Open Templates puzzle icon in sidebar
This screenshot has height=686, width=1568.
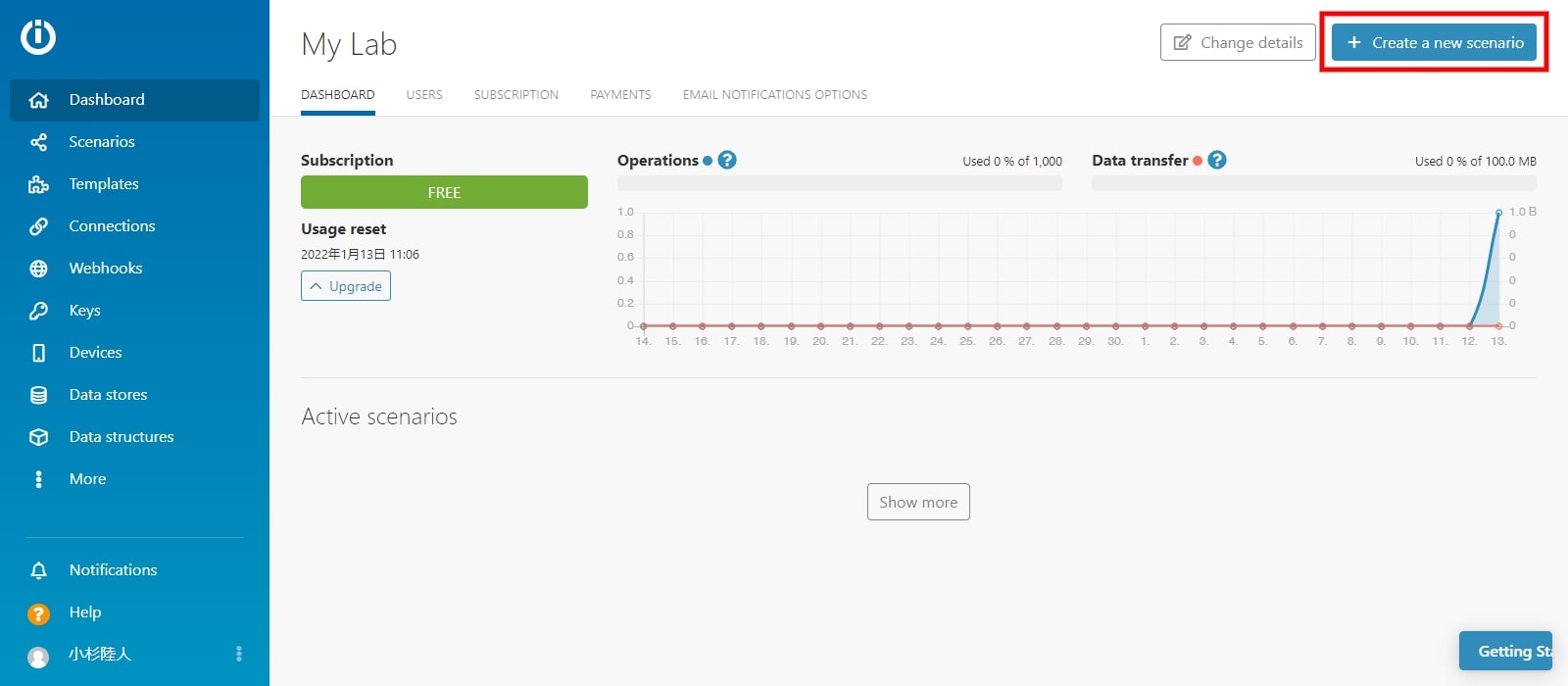38,184
